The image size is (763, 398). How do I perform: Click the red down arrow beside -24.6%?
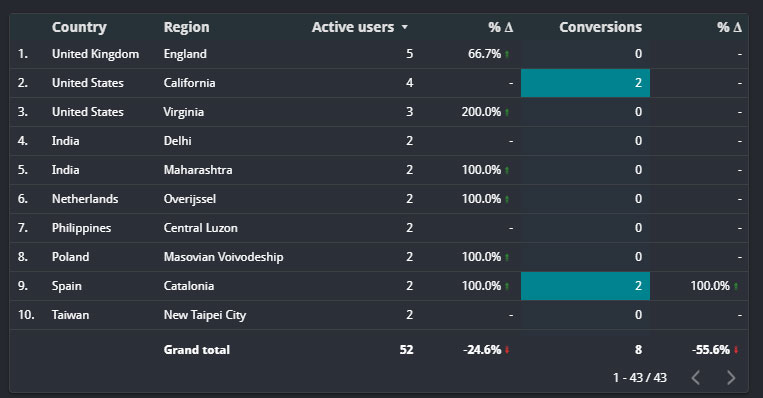507,350
